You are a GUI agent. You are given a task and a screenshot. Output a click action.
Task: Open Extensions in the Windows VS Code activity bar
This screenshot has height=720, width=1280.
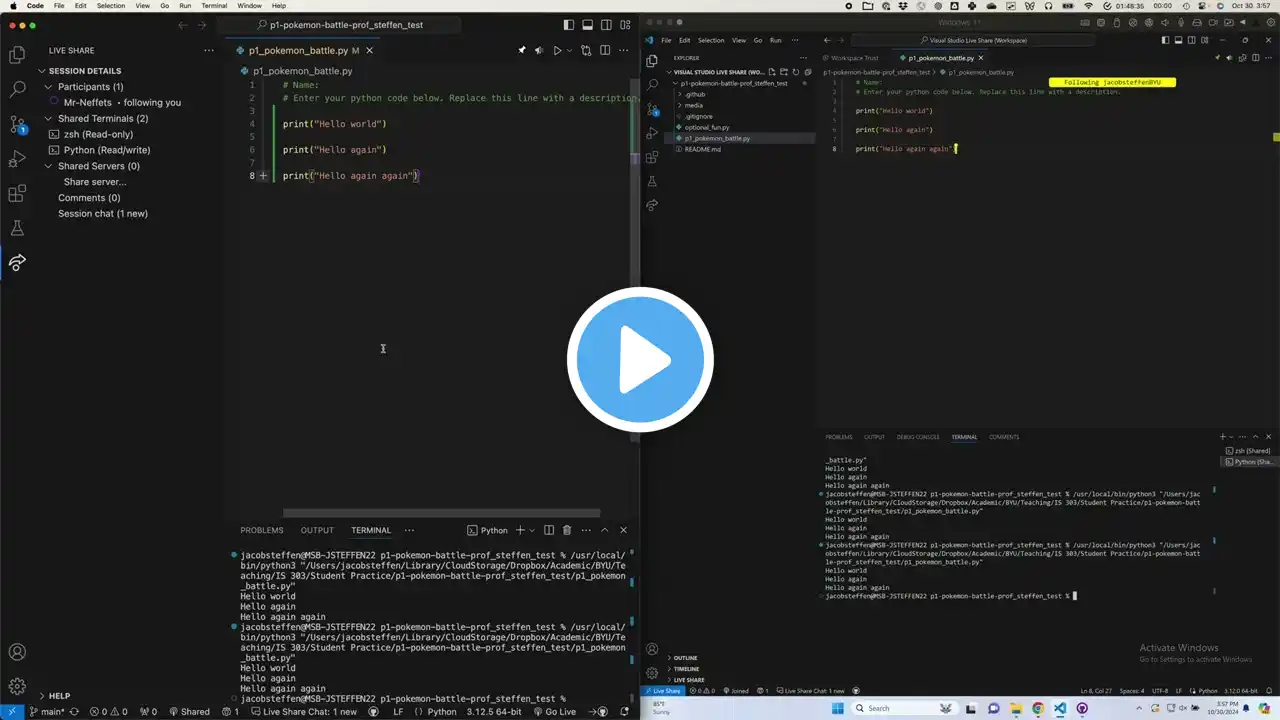point(652,157)
